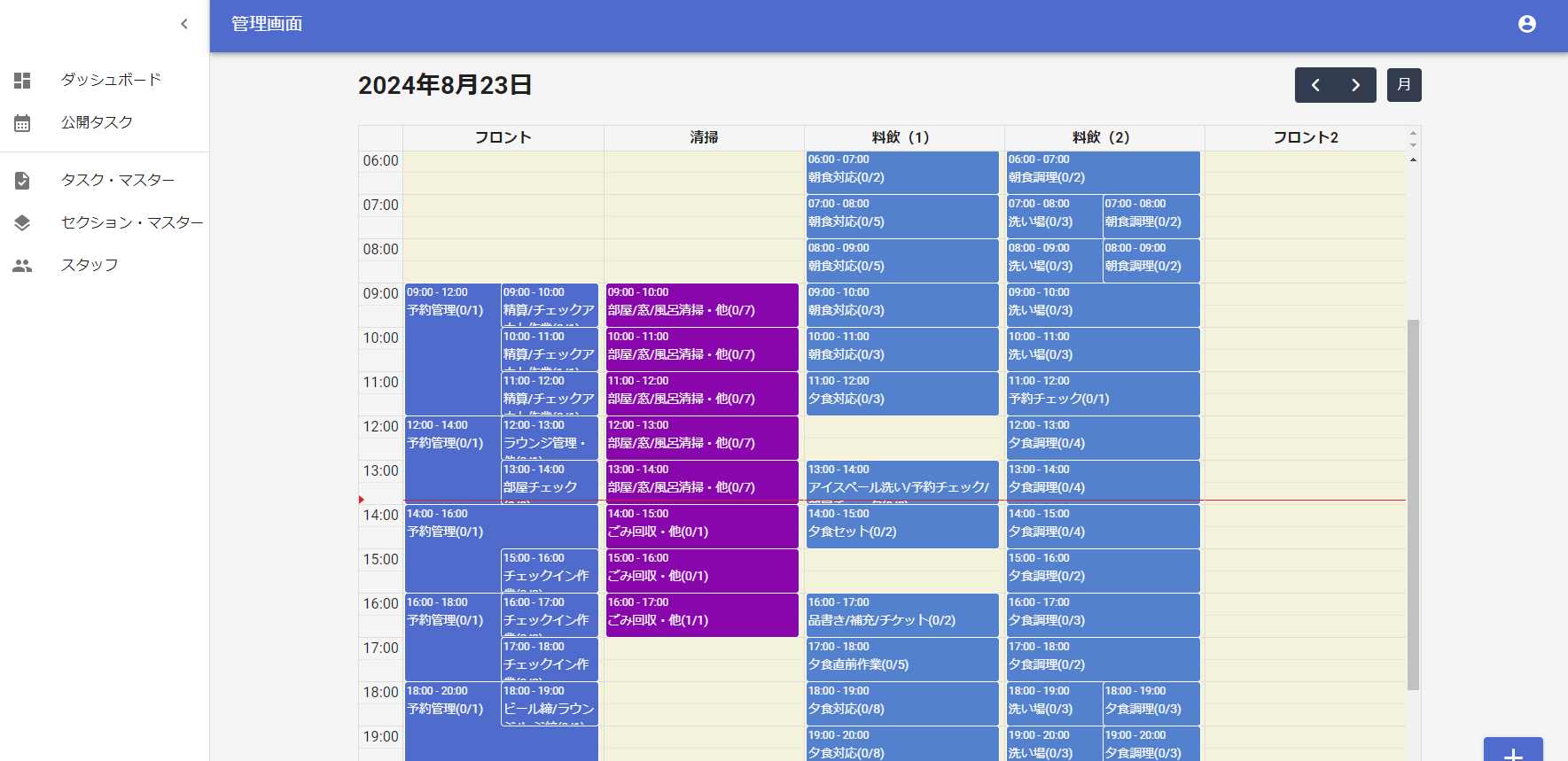The width and height of the screenshot is (1568, 761).
Task: Open 15:00-16:00 チェックイン作 event
Action: pos(550,571)
